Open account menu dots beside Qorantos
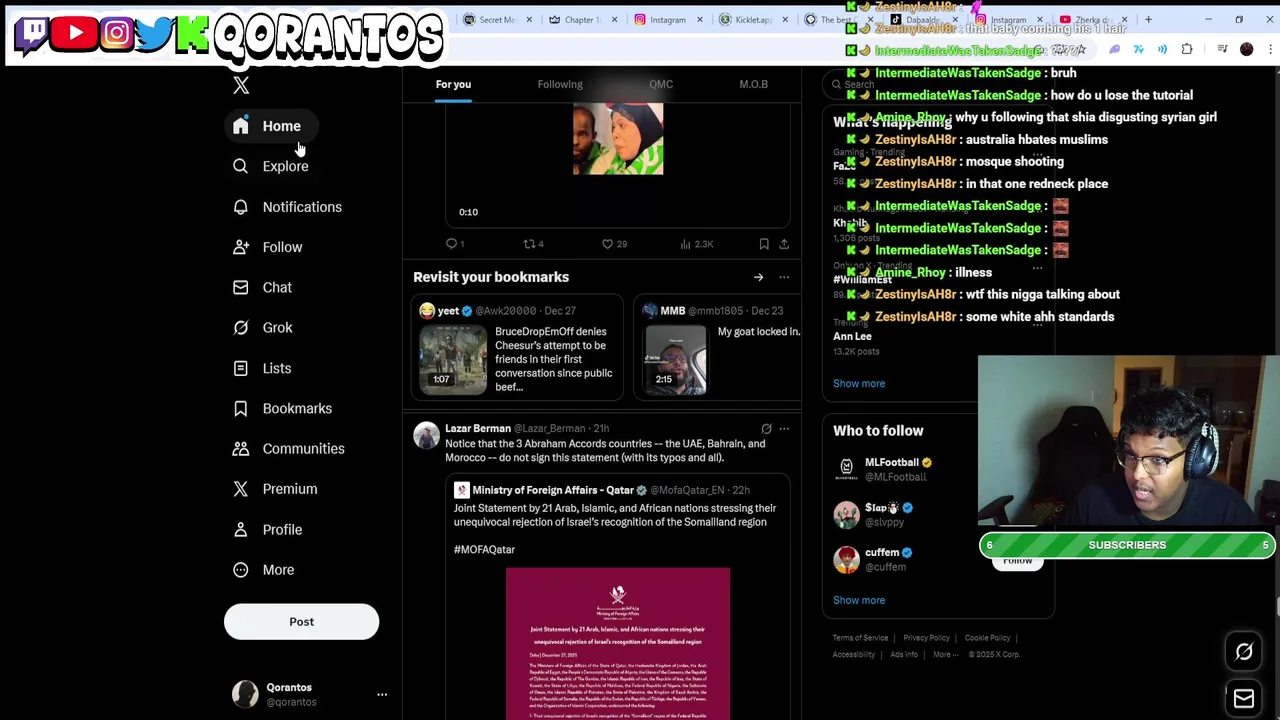 coord(381,694)
